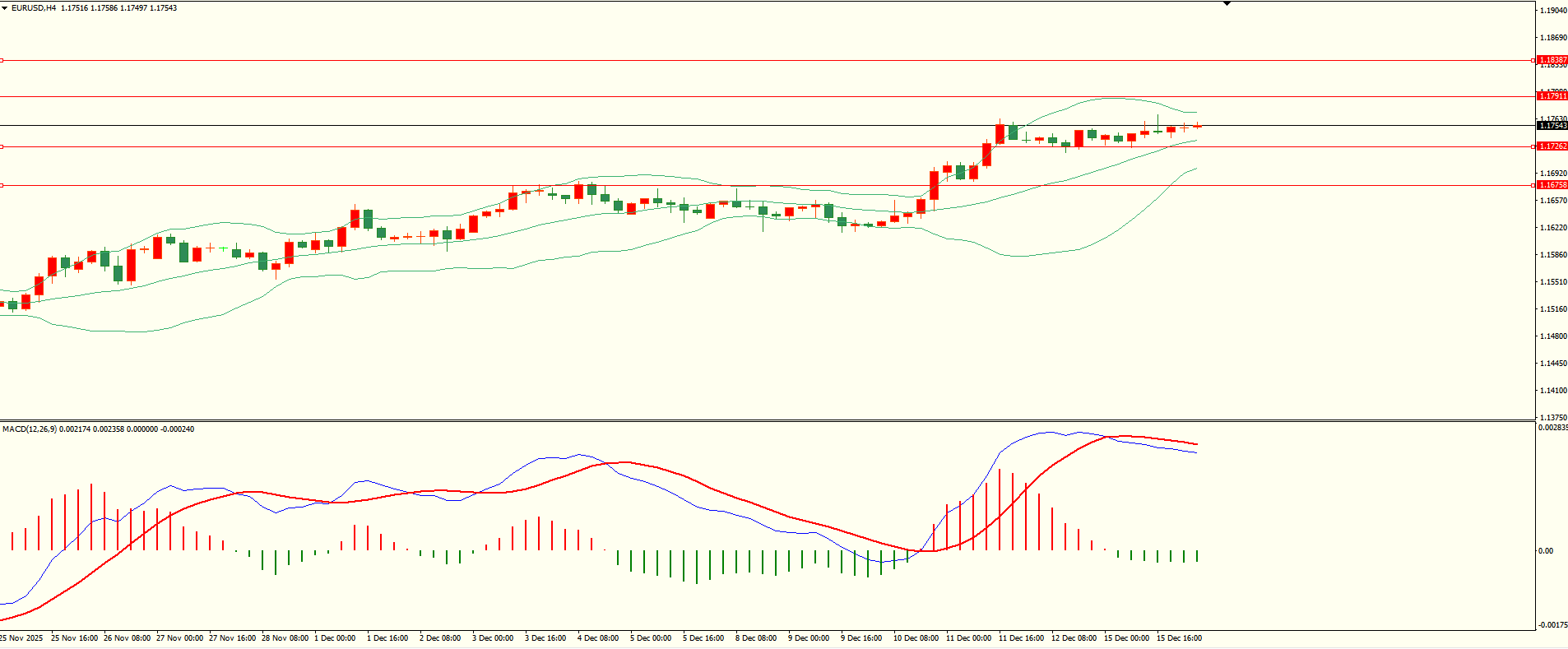Viewport: 1568px width, 649px height.
Task: Click the 0.00 level on MACD scale
Action: coord(1546,551)
